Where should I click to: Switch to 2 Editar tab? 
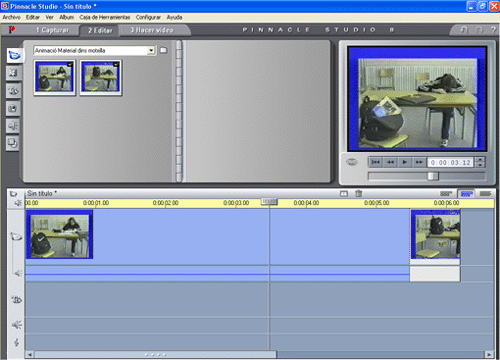(x=100, y=30)
